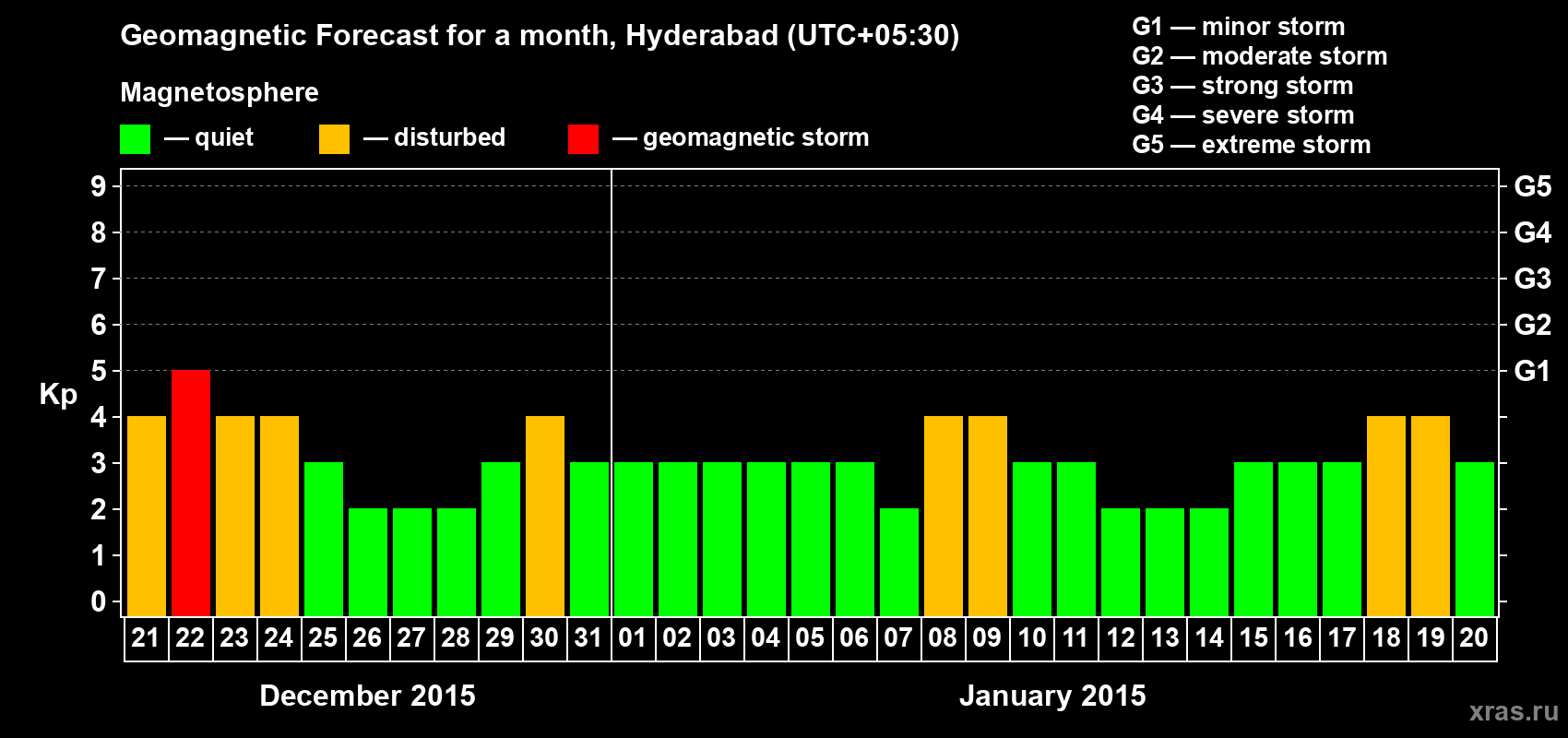Screen dimensions: 1568x738
Task: Click the 'G1 — minor storm' legend entry
Action: 1238,27
